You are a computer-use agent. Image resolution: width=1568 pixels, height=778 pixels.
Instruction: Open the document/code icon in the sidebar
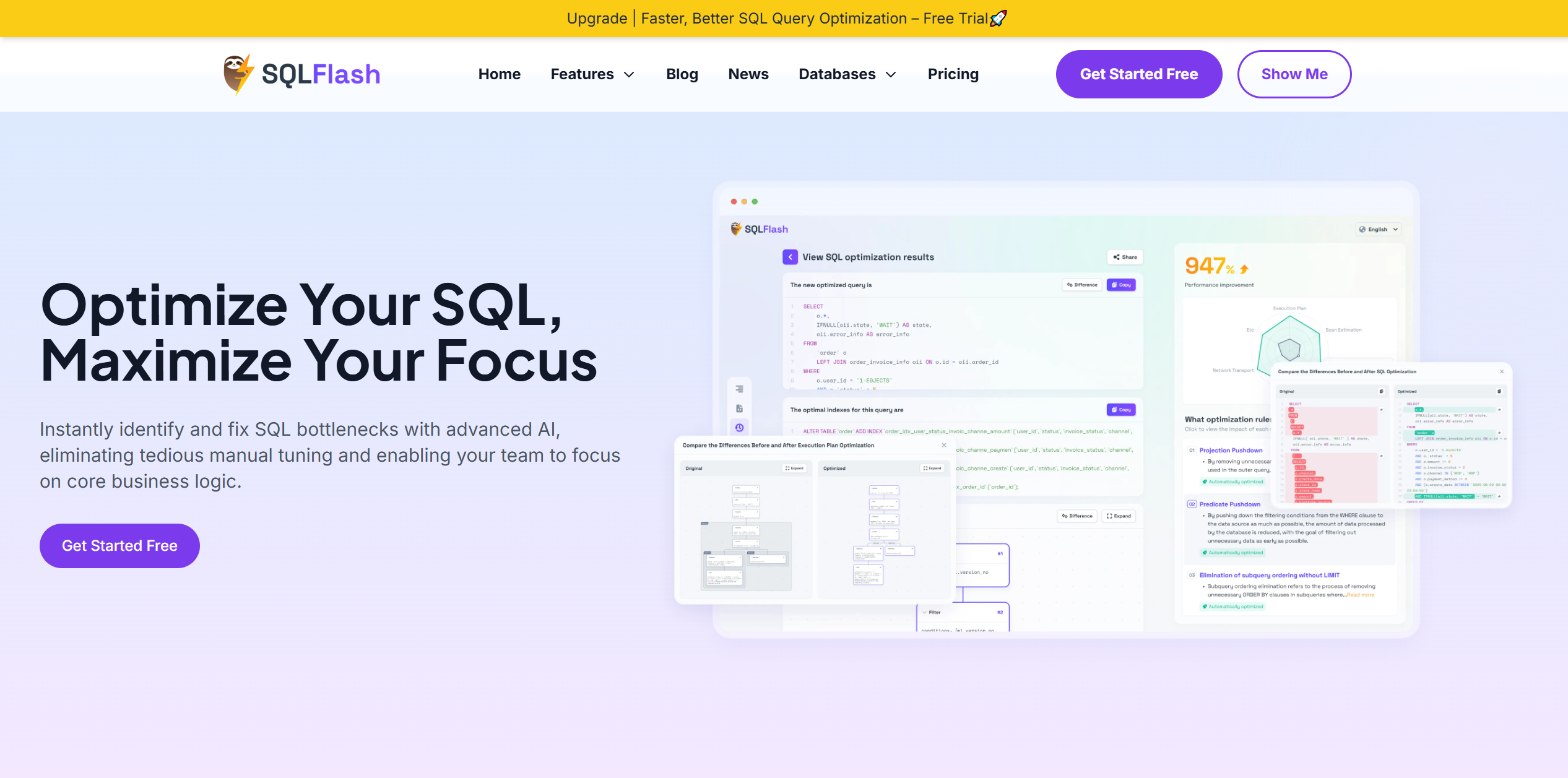pos(739,408)
